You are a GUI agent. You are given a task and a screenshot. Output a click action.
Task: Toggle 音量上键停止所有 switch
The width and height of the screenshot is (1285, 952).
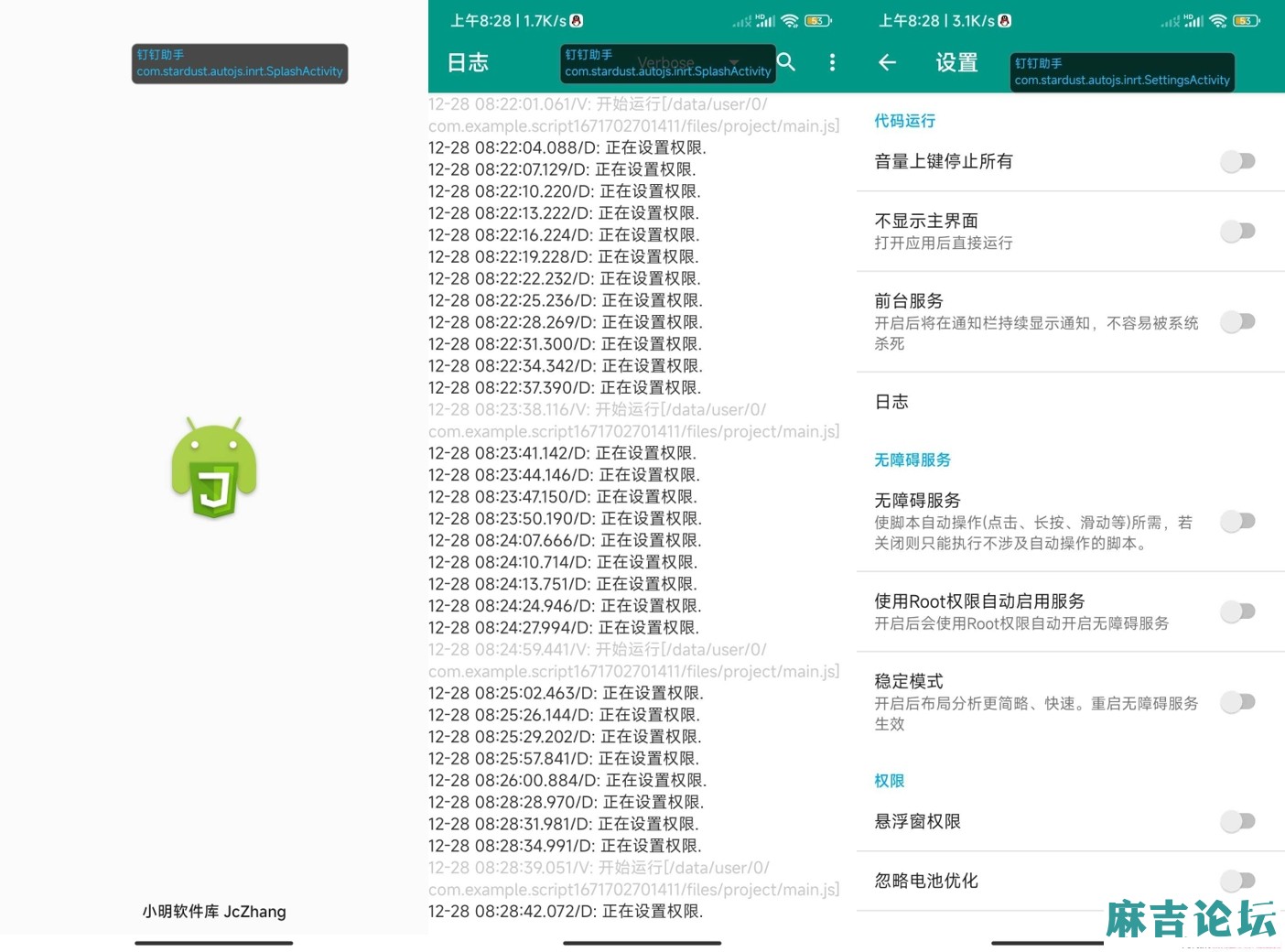(1237, 162)
